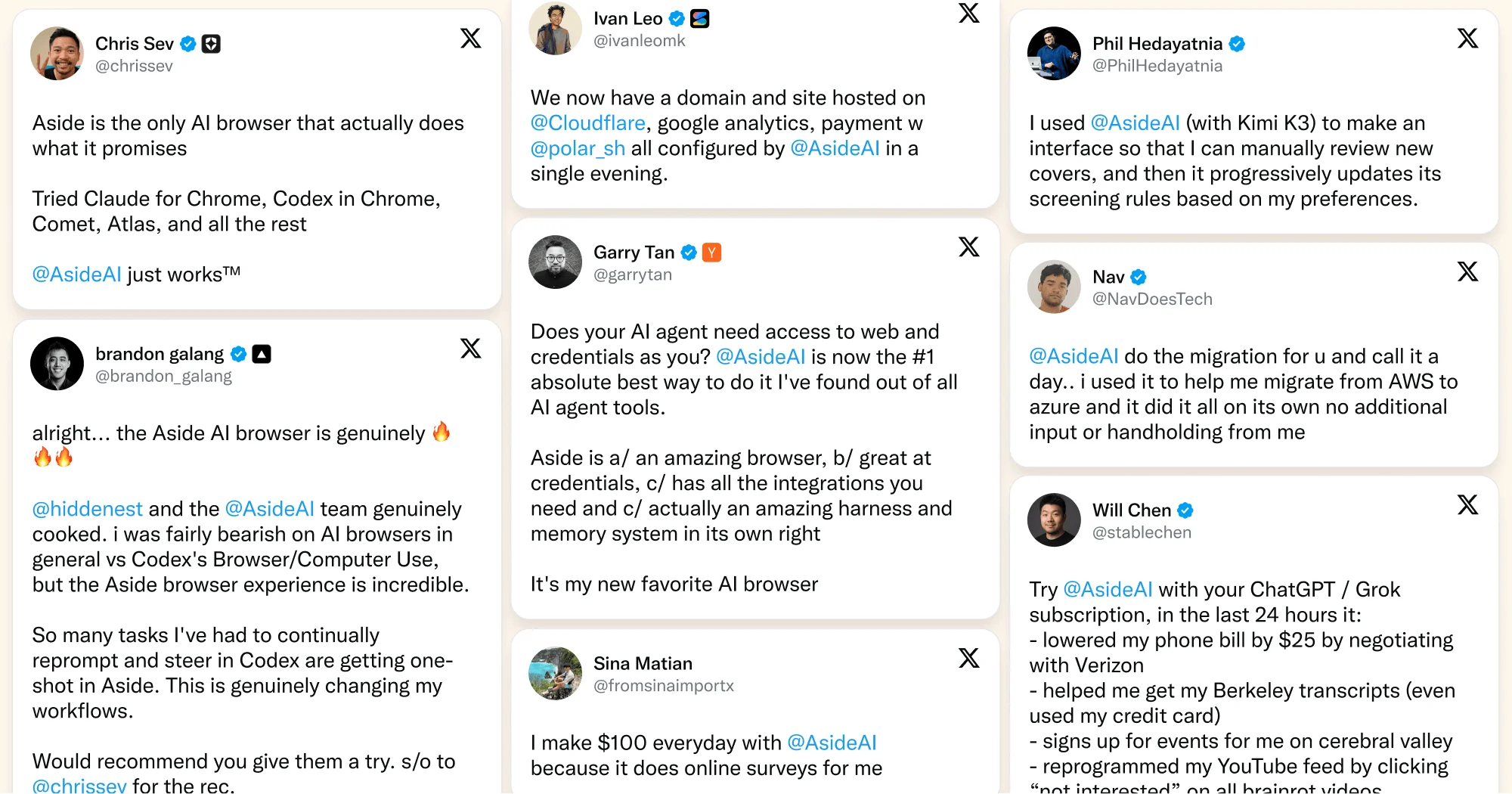Image resolution: width=1512 pixels, height=794 pixels.
Task: Click the X icon on brandon galang's card
Action: tap(470, 348)
